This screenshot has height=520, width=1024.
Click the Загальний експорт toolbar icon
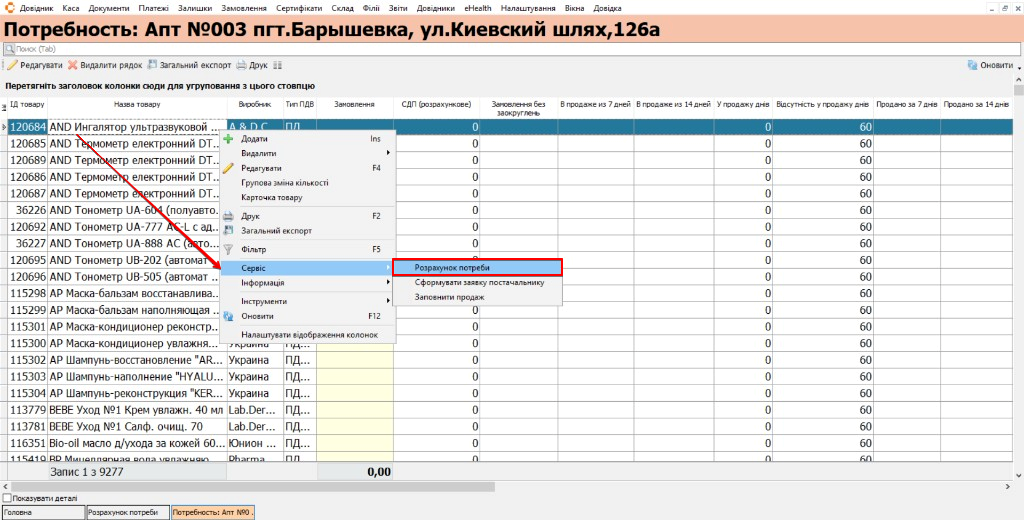tap(152, 65)
